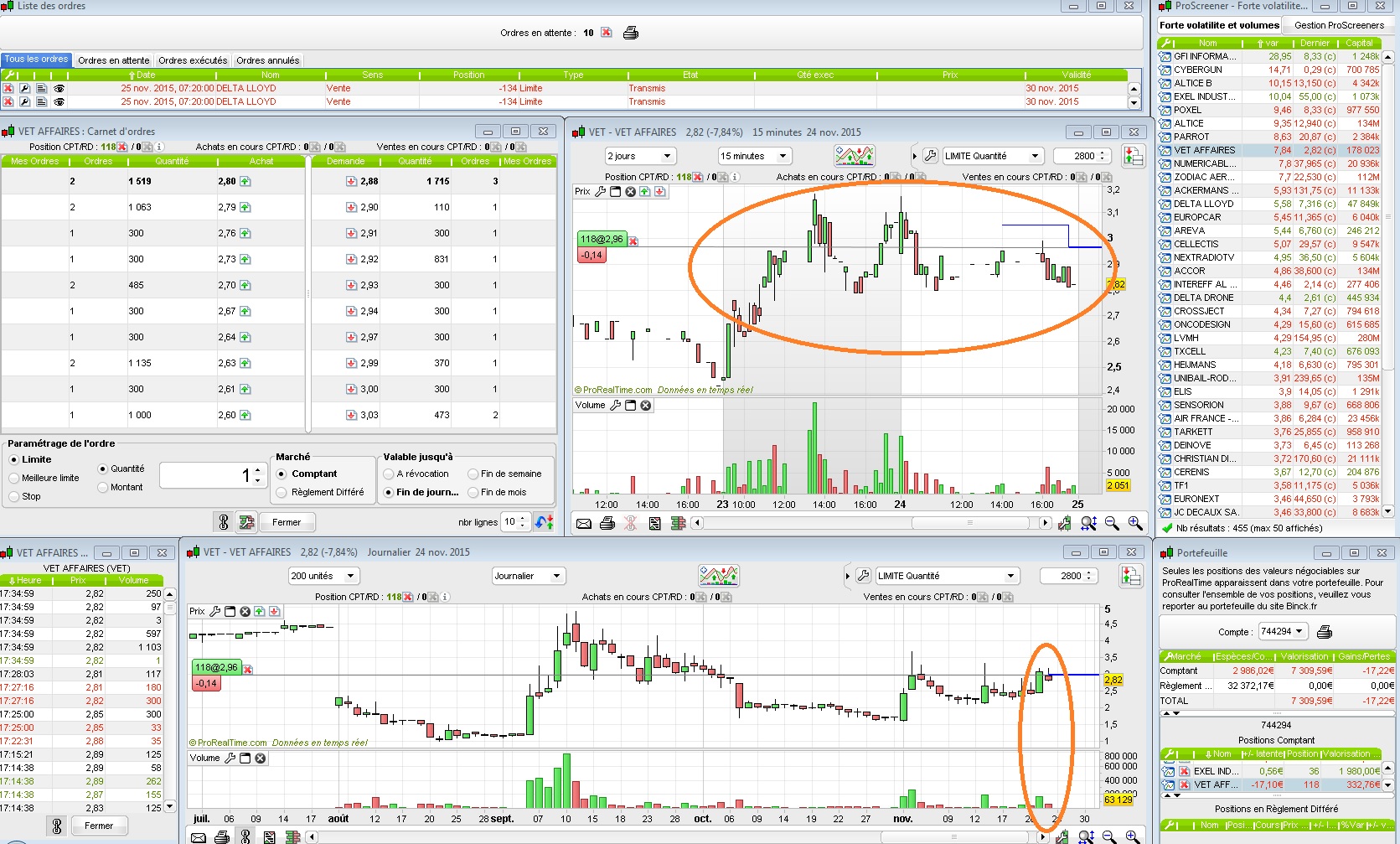
Task: Choose the Montant radio option
Action: pyautogui.click(x=103, y=487)
